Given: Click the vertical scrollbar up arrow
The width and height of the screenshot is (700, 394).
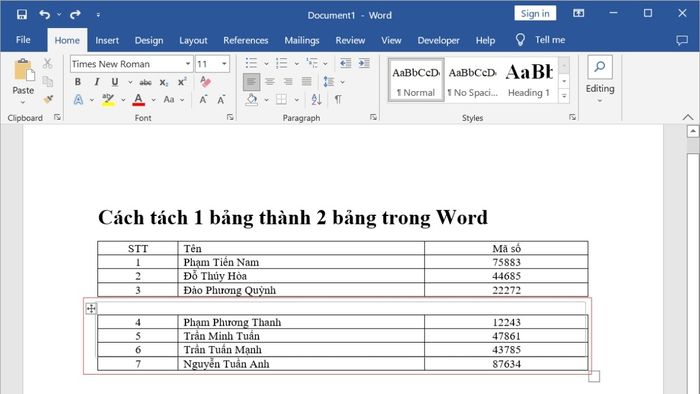Looking at the screenshot, I should 692,131.
